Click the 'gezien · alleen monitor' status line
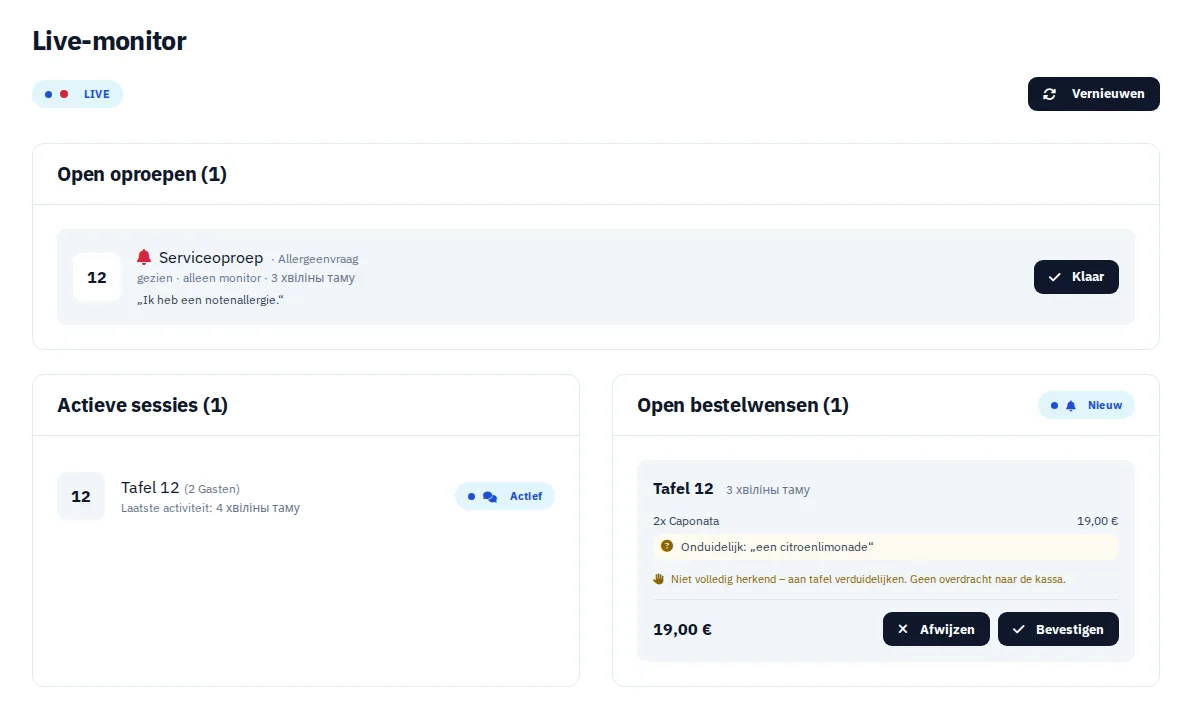Screen dimensions: 1192x717 (246, 278)
